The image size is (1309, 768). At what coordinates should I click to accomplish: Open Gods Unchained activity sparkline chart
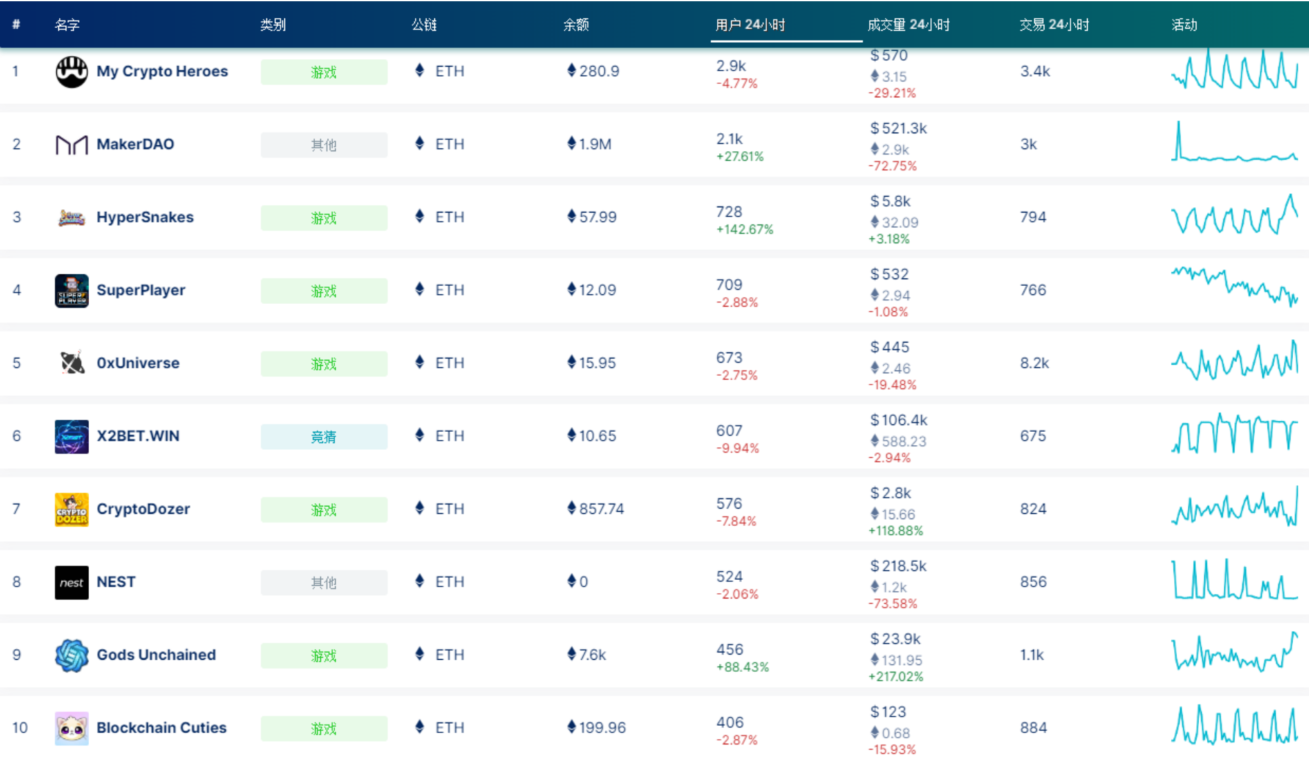[1235, 652]
